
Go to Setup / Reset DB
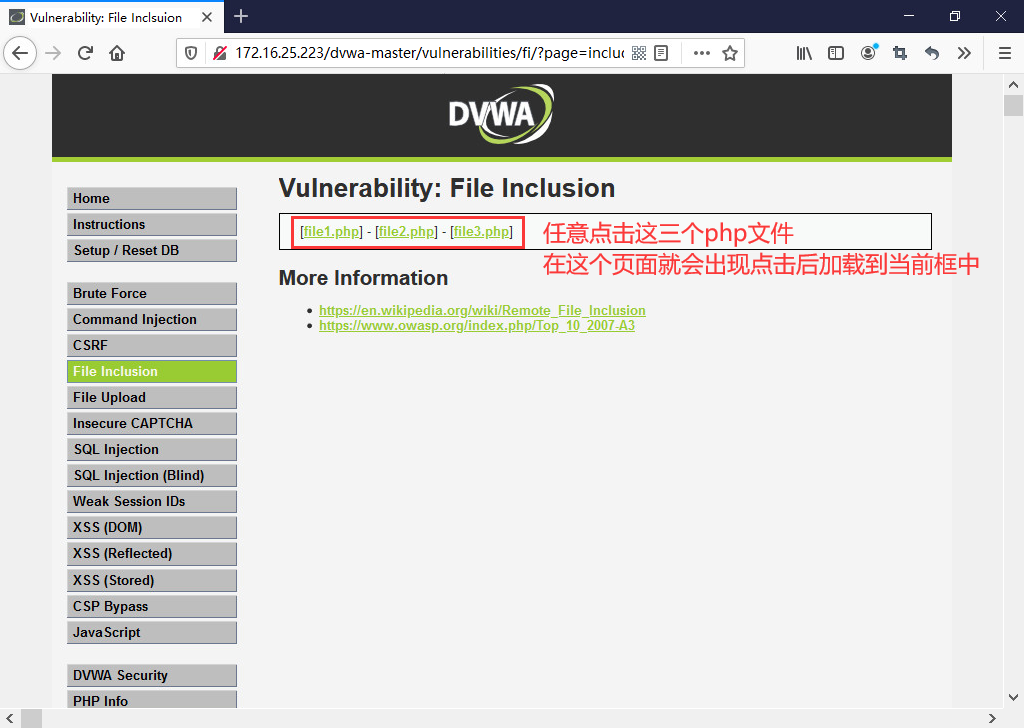pyautogui.click(x=152, y=251)
